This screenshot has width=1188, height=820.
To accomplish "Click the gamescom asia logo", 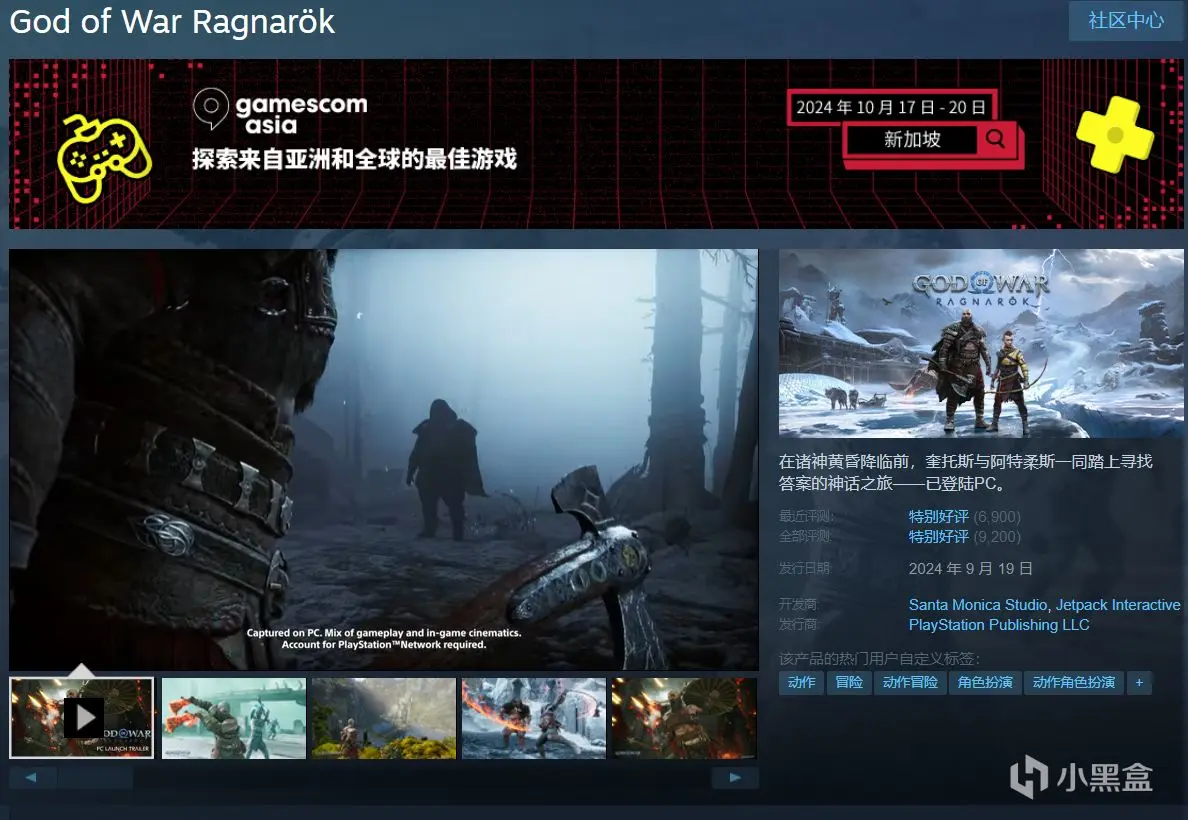I will click(x=280, y=112).
